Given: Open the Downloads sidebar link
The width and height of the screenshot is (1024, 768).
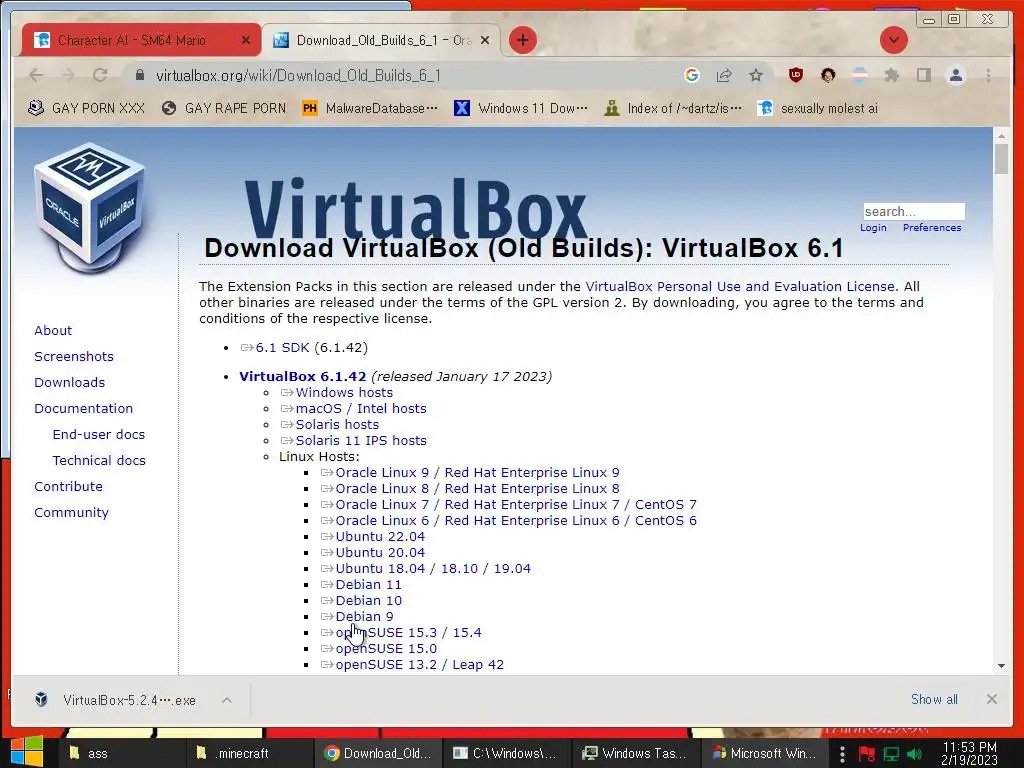Looking at the screenshot, I should click(69, 383).
